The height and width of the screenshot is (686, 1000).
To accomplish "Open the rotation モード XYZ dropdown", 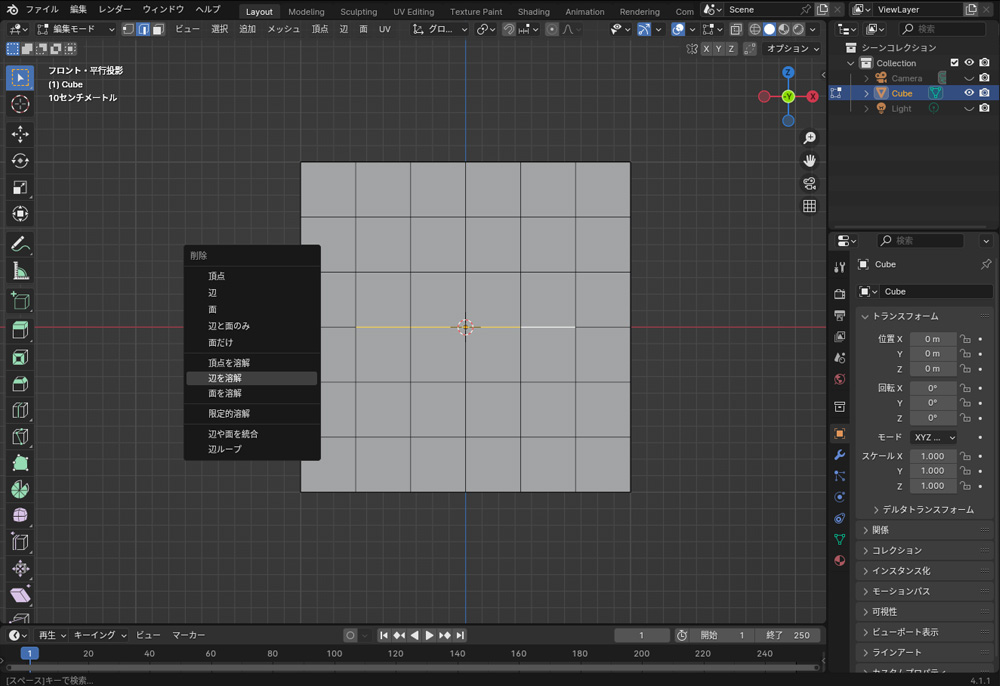I will point(932,438).
